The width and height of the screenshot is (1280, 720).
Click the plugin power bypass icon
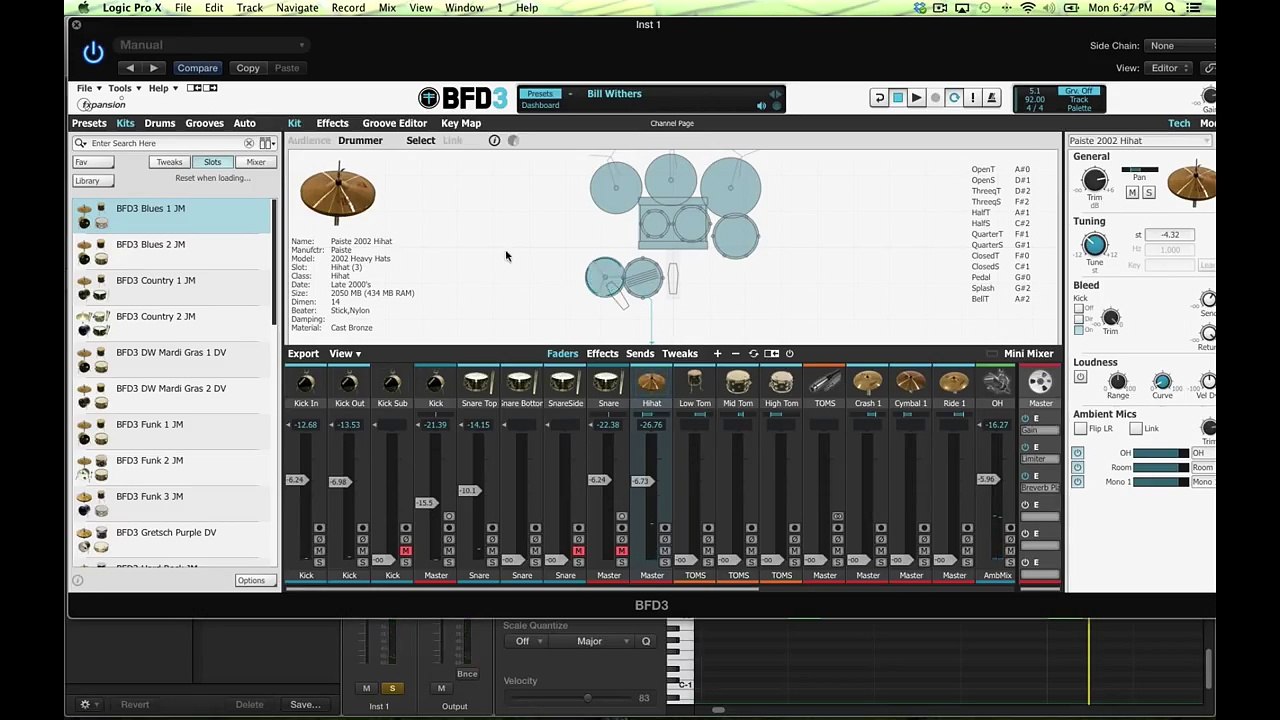(93, 52)
